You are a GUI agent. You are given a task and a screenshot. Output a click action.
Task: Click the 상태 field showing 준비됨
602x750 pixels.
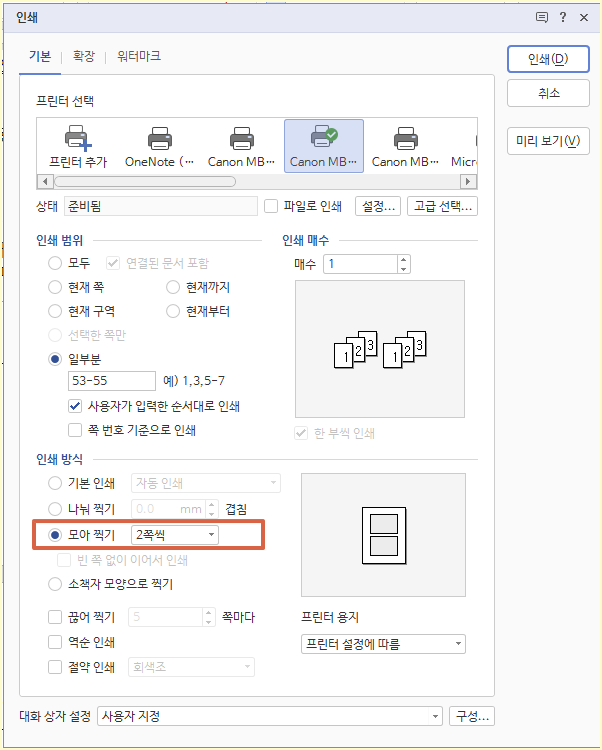(161, 206)
